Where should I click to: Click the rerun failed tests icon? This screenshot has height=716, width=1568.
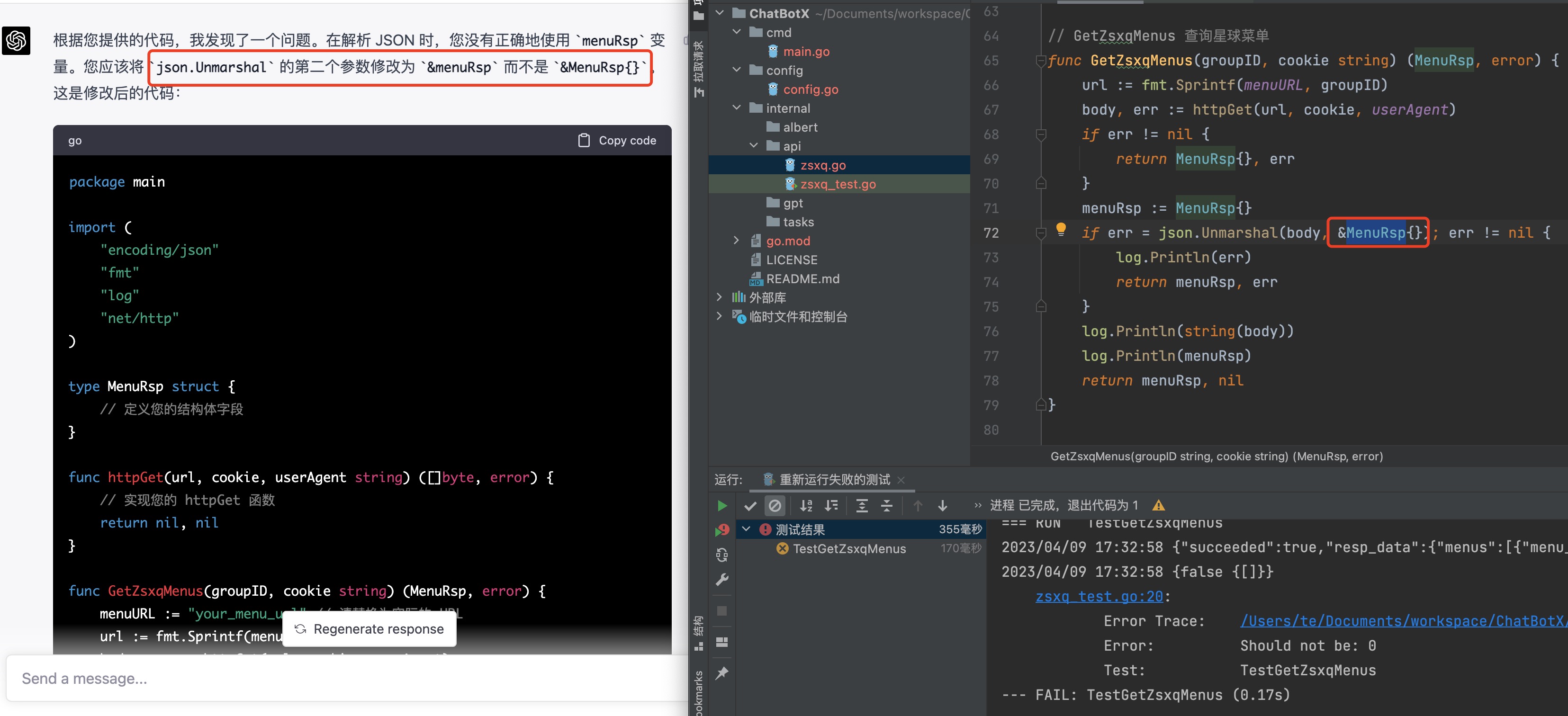tap(722, 530)
